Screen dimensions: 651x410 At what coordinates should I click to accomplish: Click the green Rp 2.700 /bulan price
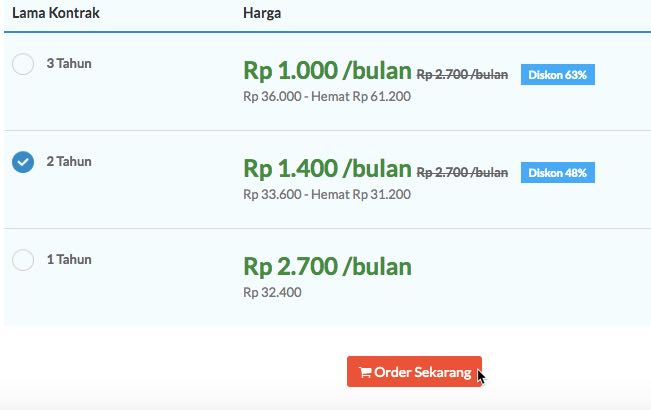pyautogui.click(x=327, y=267)
